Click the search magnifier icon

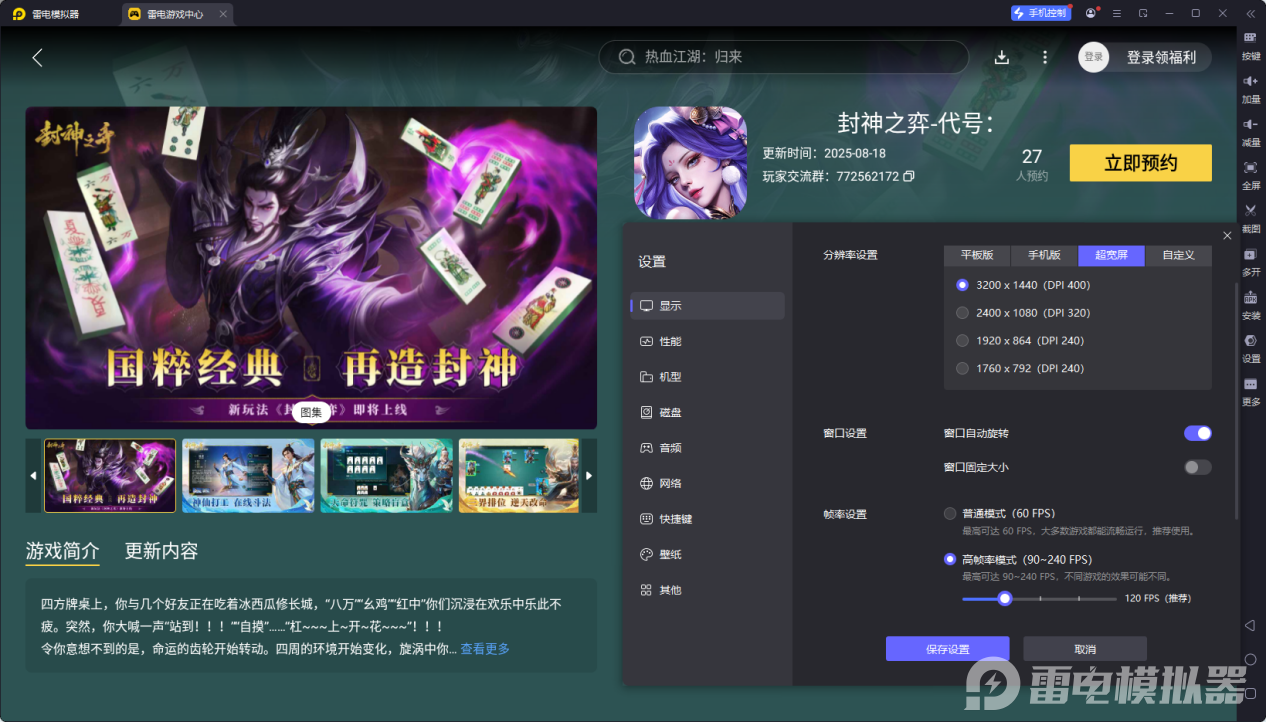point(627,57)
